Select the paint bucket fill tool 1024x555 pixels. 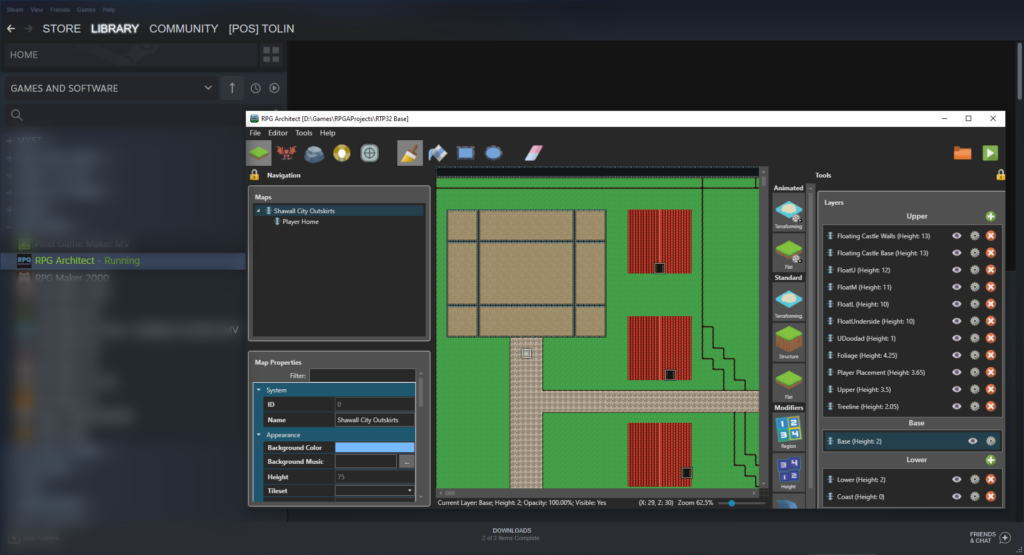(x=438, y=153)
